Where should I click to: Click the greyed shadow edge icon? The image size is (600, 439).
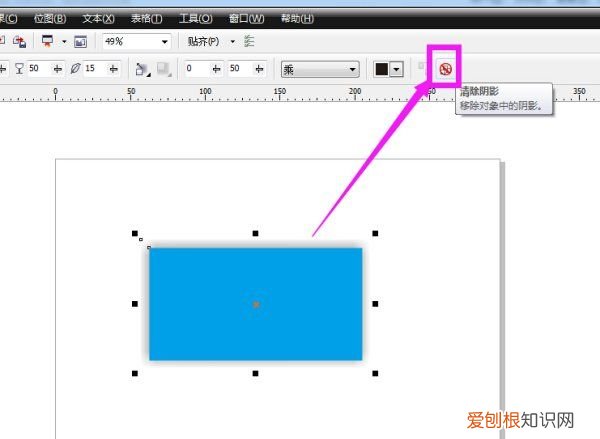click(163, 69)
